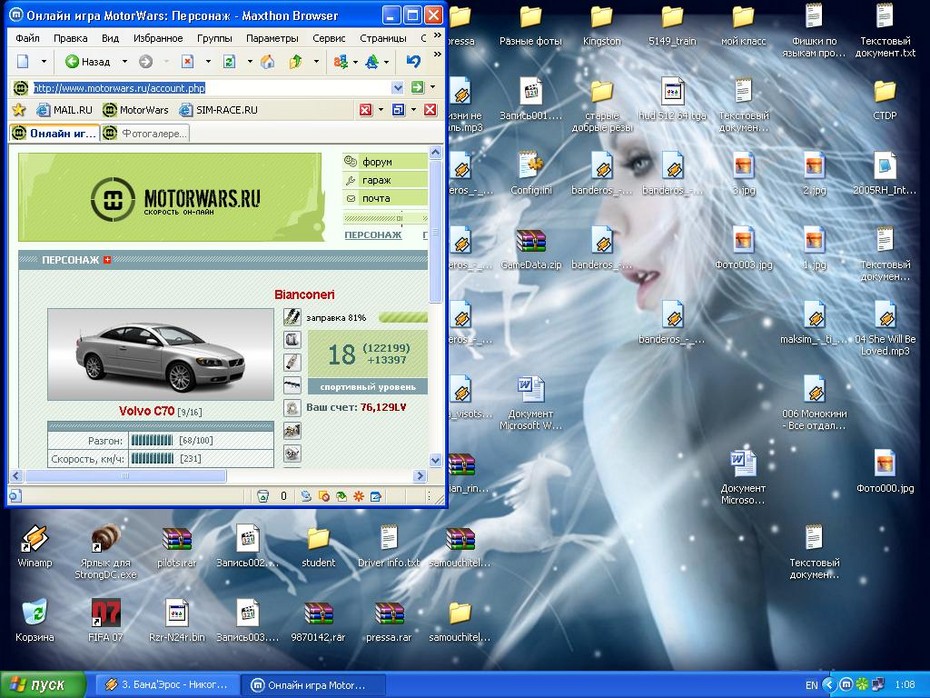Click the заправка fuel progress bar

pos(403,318)
